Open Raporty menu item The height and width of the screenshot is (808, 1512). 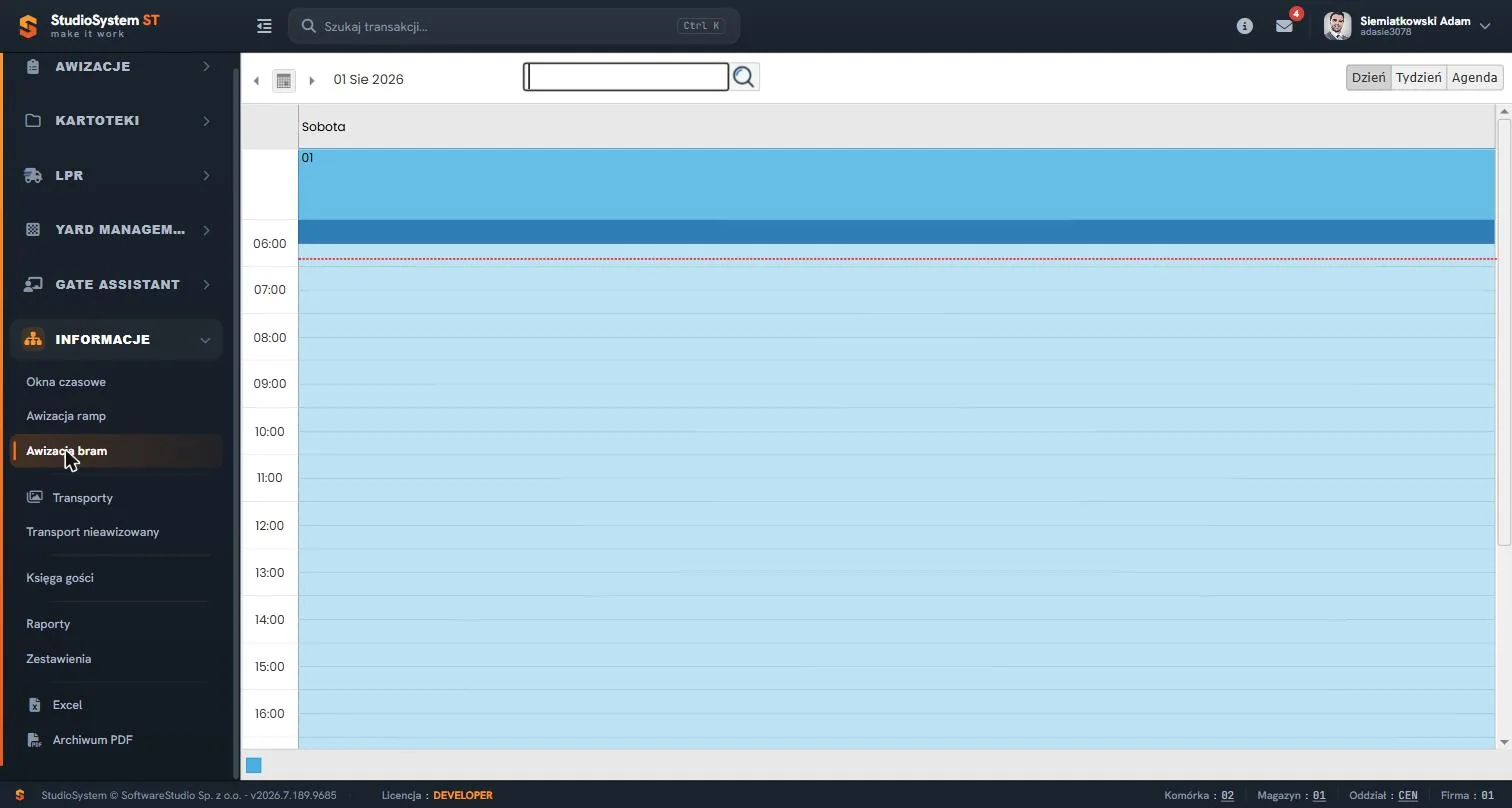48,624
